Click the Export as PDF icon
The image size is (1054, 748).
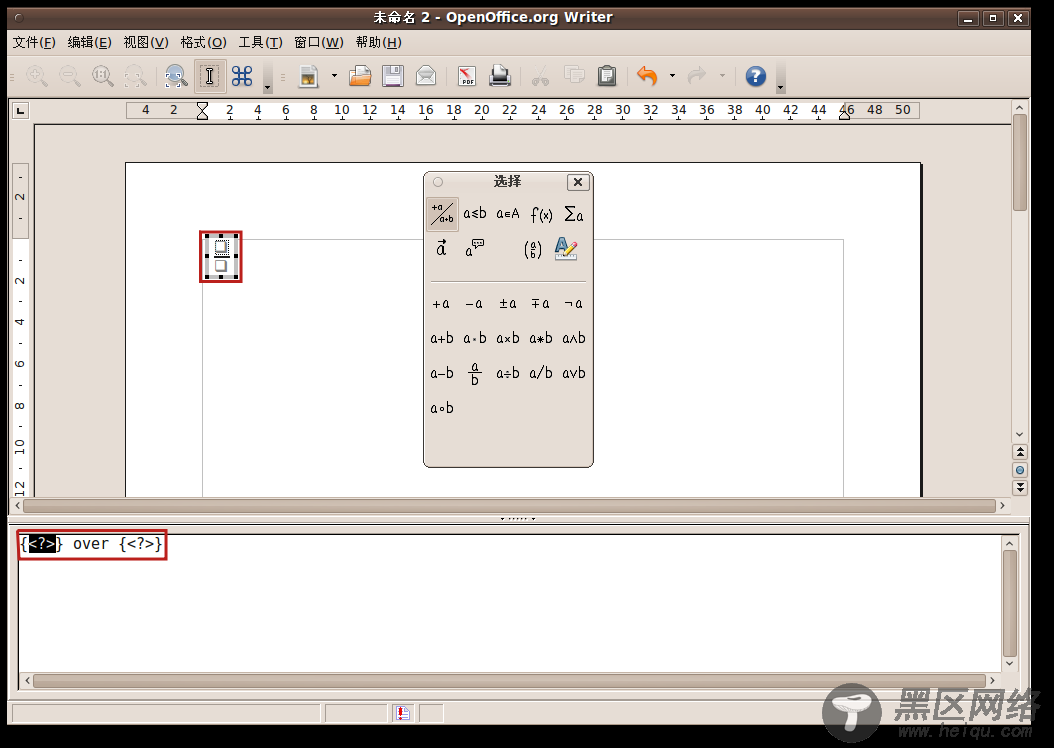coord(467,76)
